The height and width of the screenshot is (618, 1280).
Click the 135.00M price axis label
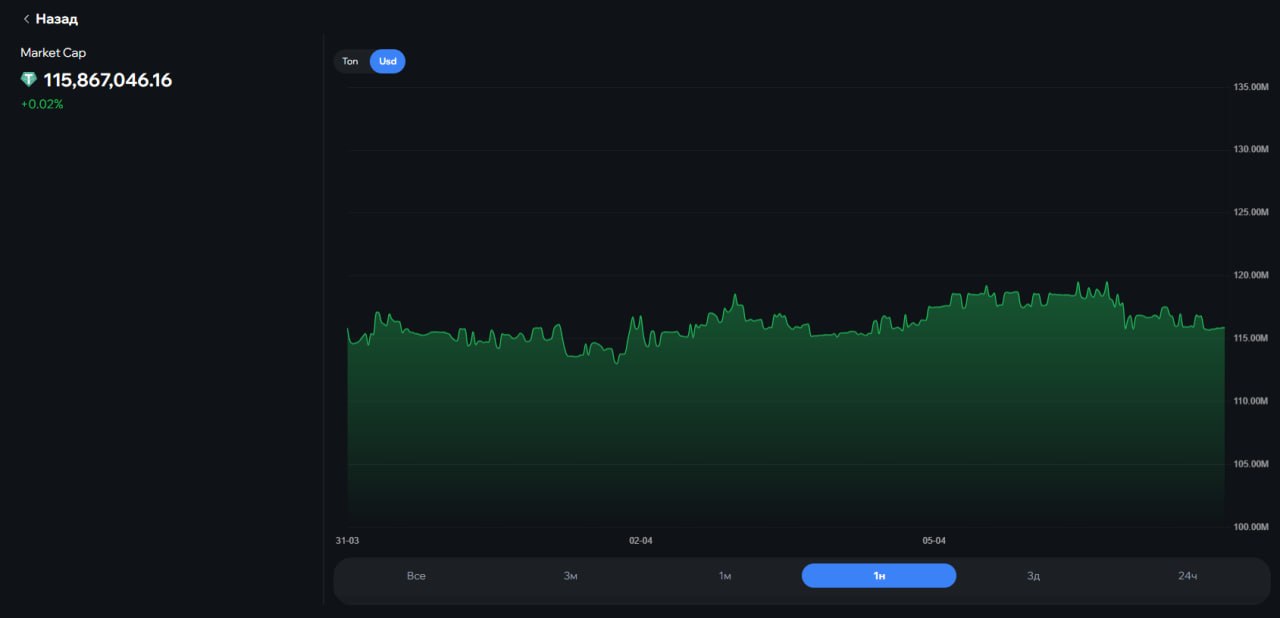point(1250,87)
